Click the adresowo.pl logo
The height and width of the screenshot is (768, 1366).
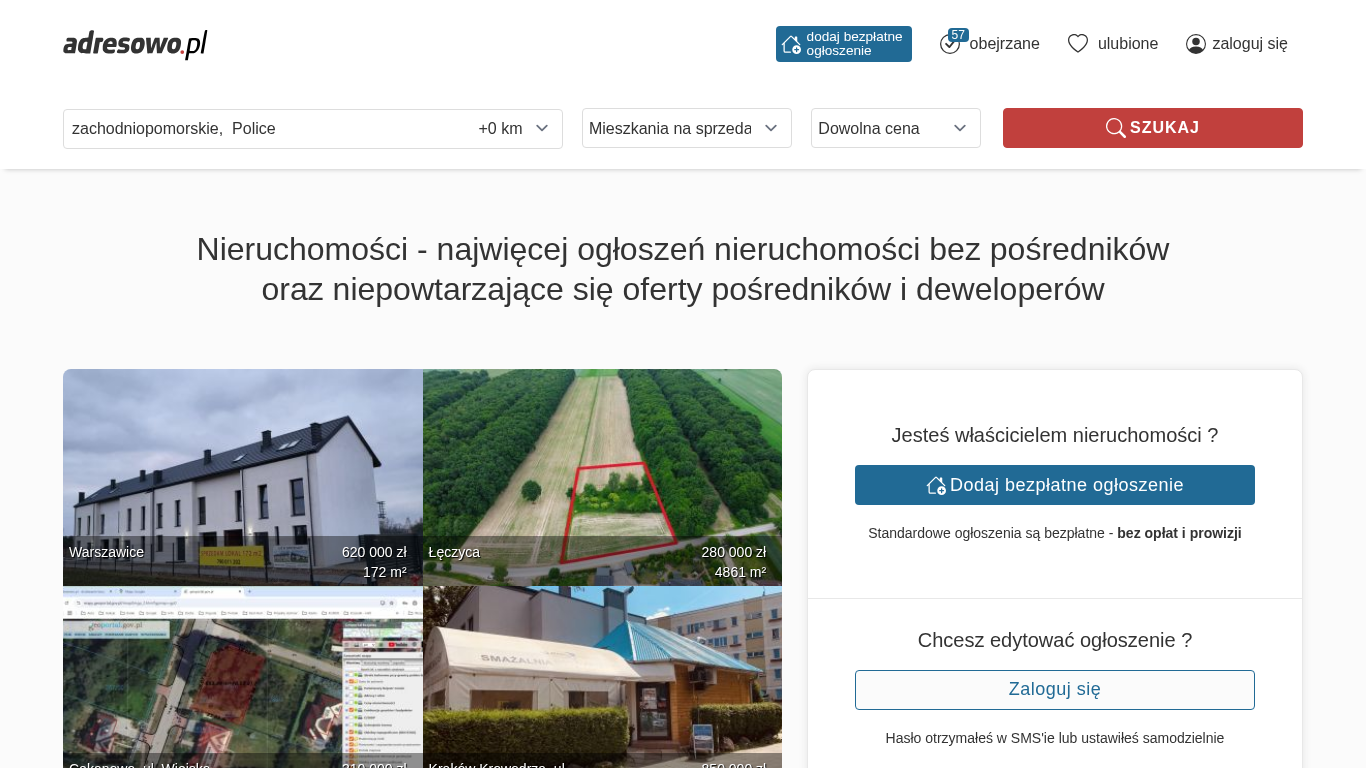(135, 44)
